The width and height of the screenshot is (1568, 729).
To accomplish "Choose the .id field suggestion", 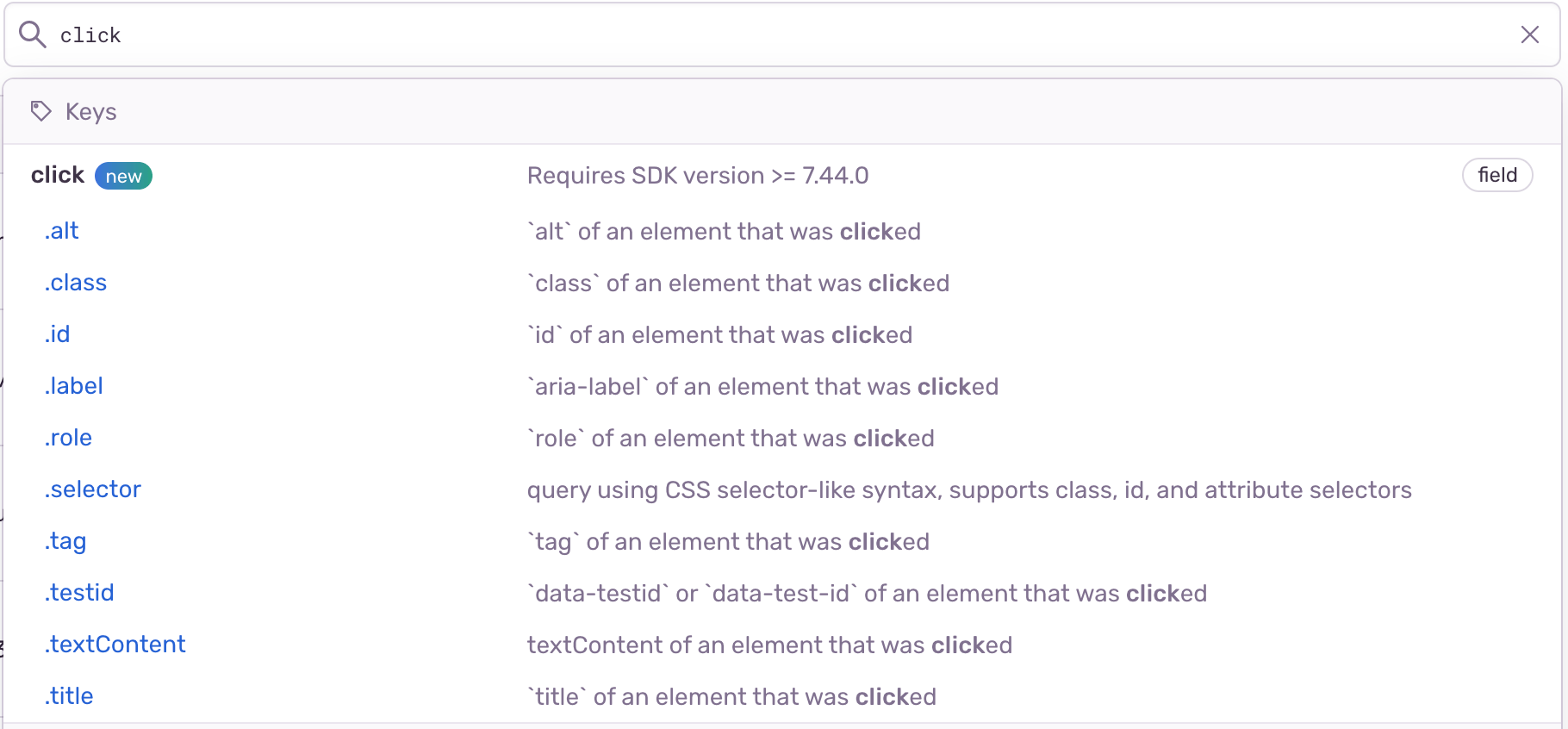I will 57,333.
